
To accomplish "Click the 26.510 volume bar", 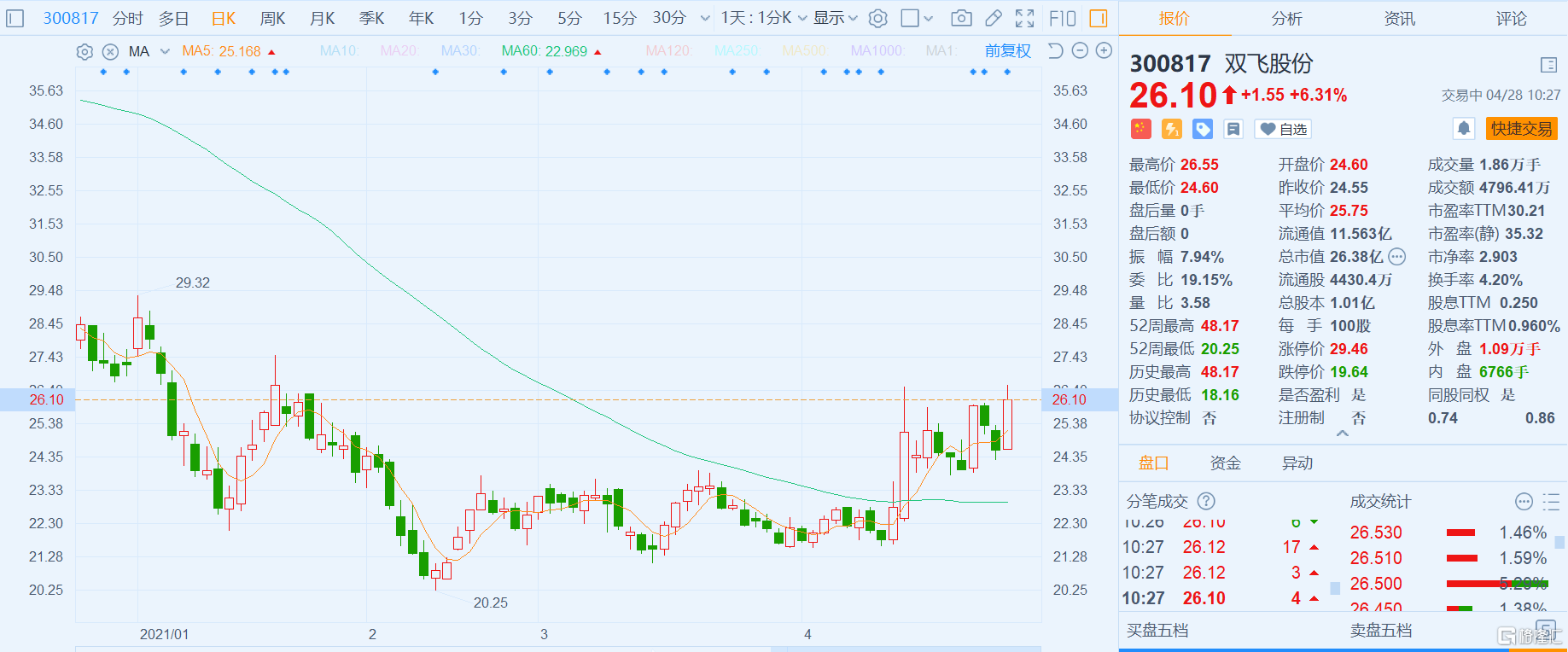I will click(x=1462, y=558).
